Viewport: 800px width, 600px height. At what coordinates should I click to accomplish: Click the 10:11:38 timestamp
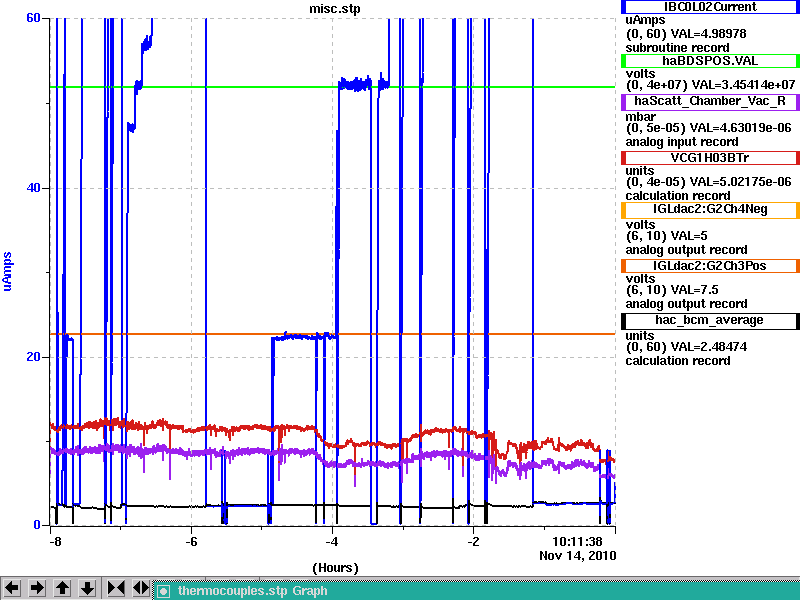578,541
